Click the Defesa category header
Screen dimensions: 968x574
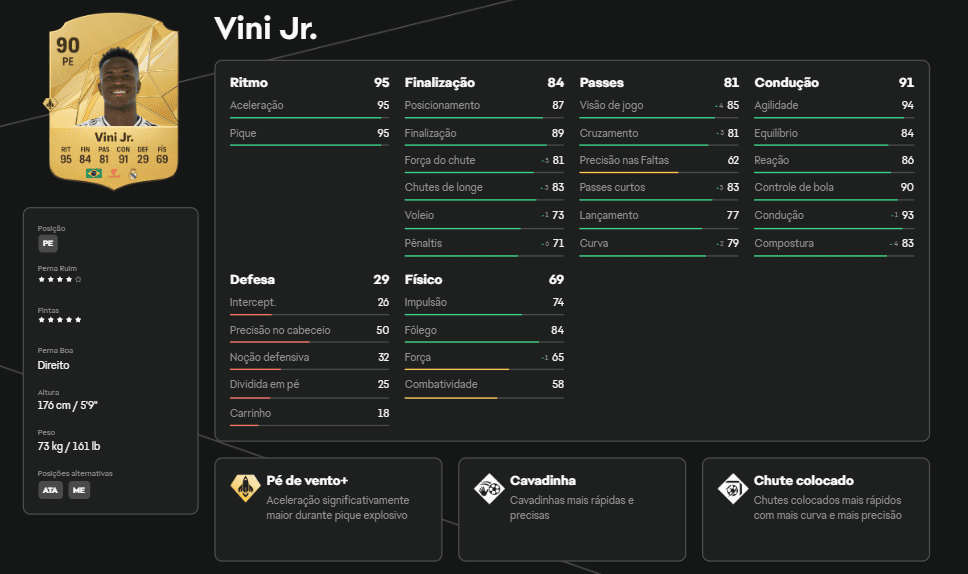coord(252,280)
